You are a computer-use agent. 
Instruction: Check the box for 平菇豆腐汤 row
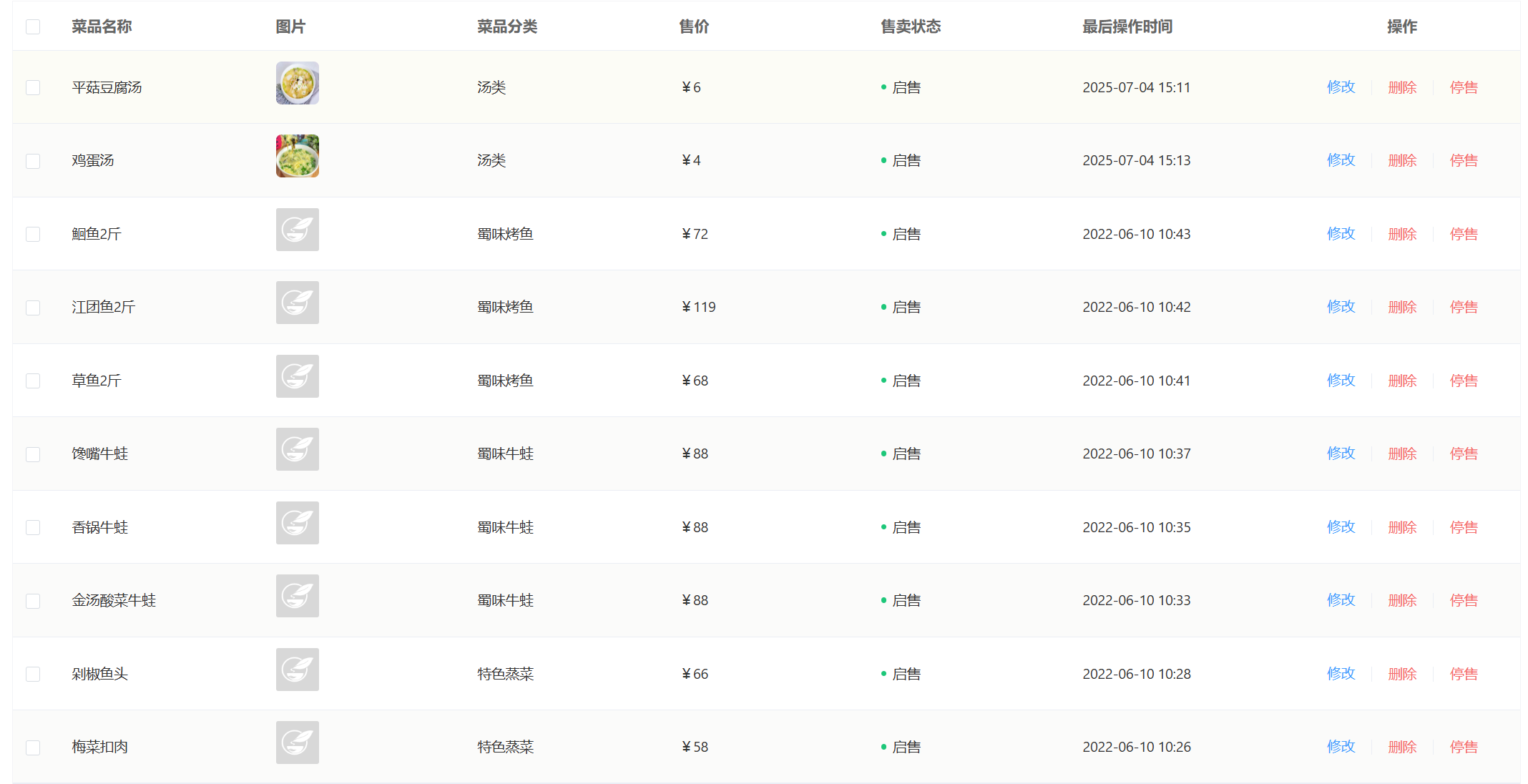[x=33, y=87]
